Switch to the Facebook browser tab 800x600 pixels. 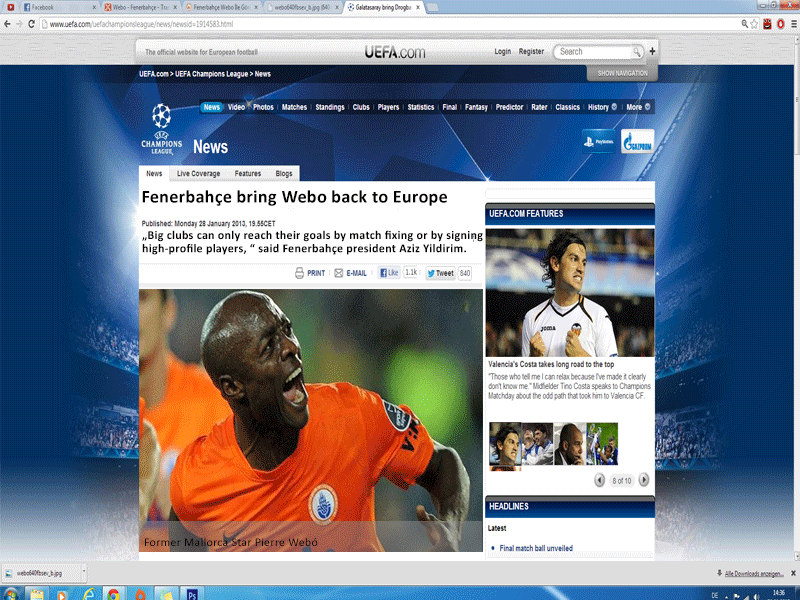(57, 7)
